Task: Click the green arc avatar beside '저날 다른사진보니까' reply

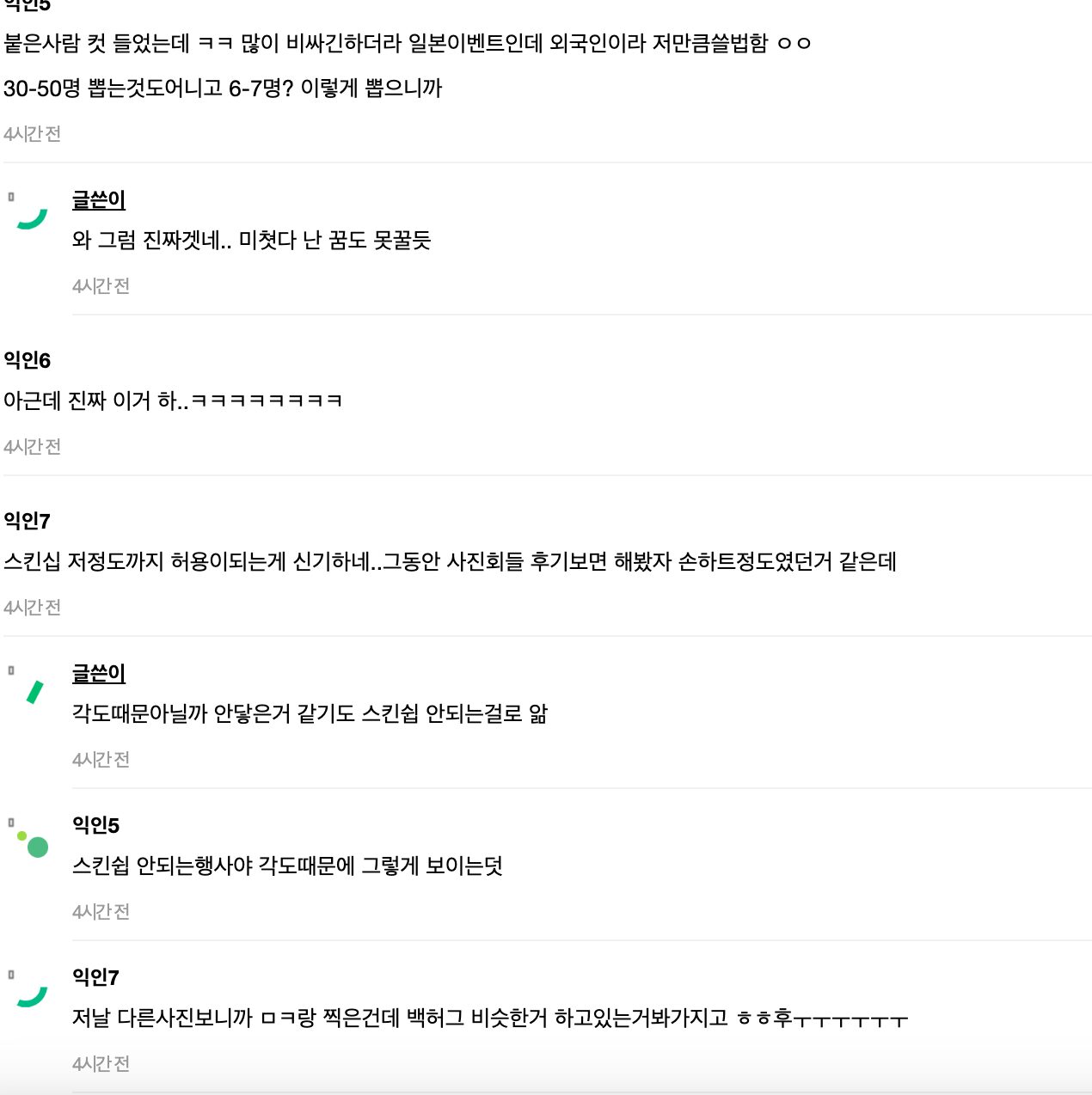Action: coord(33,997)
